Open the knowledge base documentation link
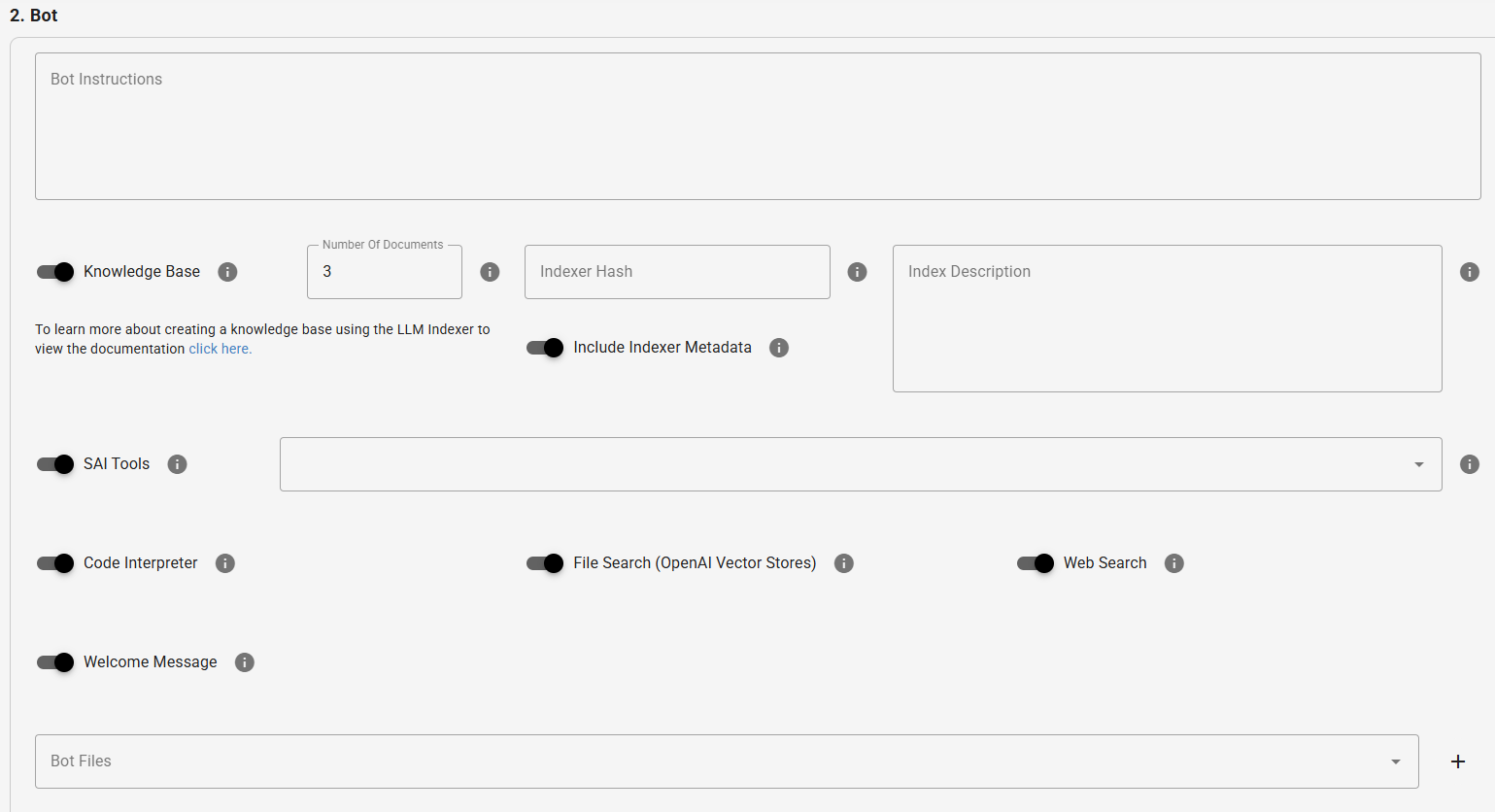The image size is (1495, 812). click(220, 348)
